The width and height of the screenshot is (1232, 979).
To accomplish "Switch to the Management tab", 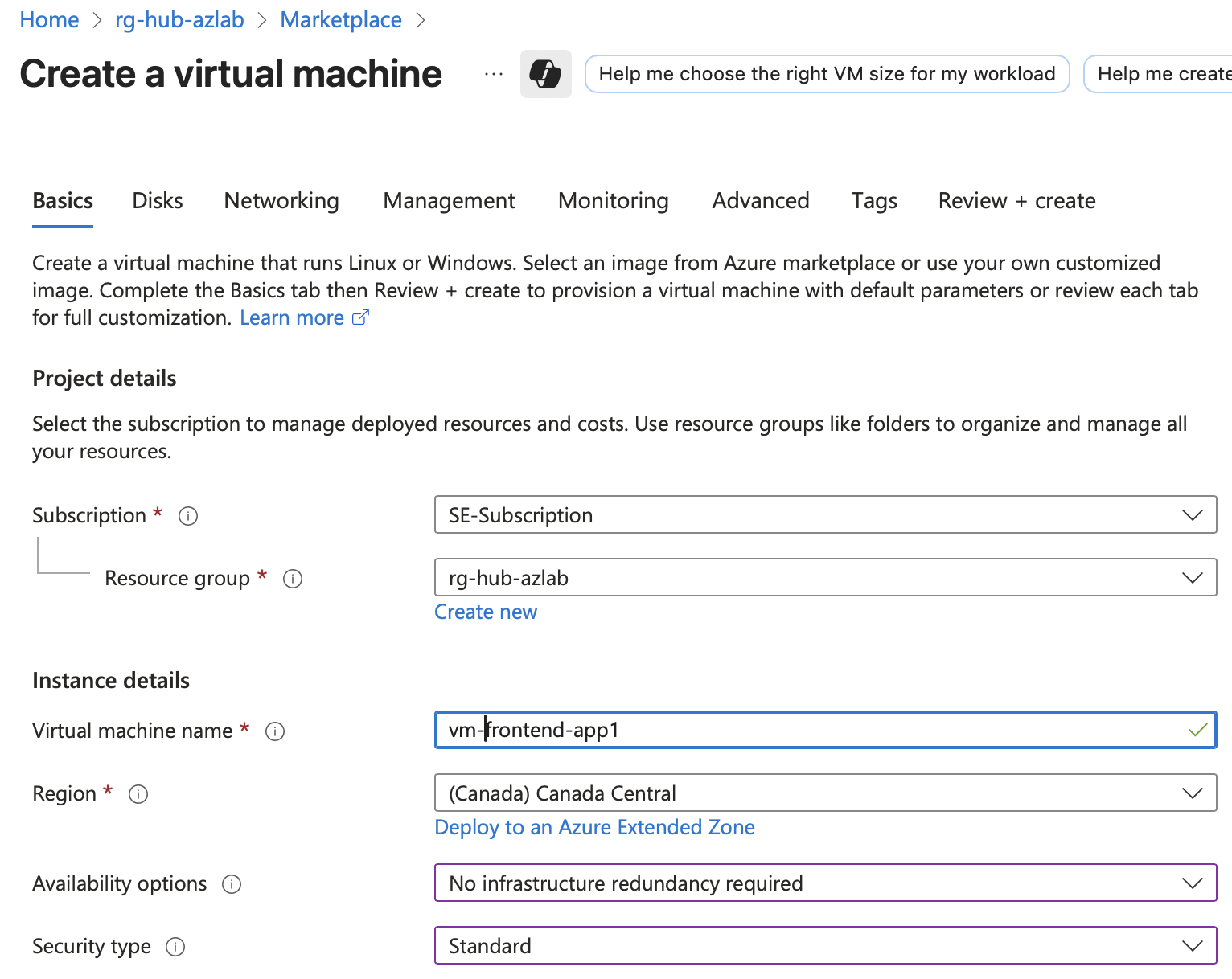I will click(449, 201).
